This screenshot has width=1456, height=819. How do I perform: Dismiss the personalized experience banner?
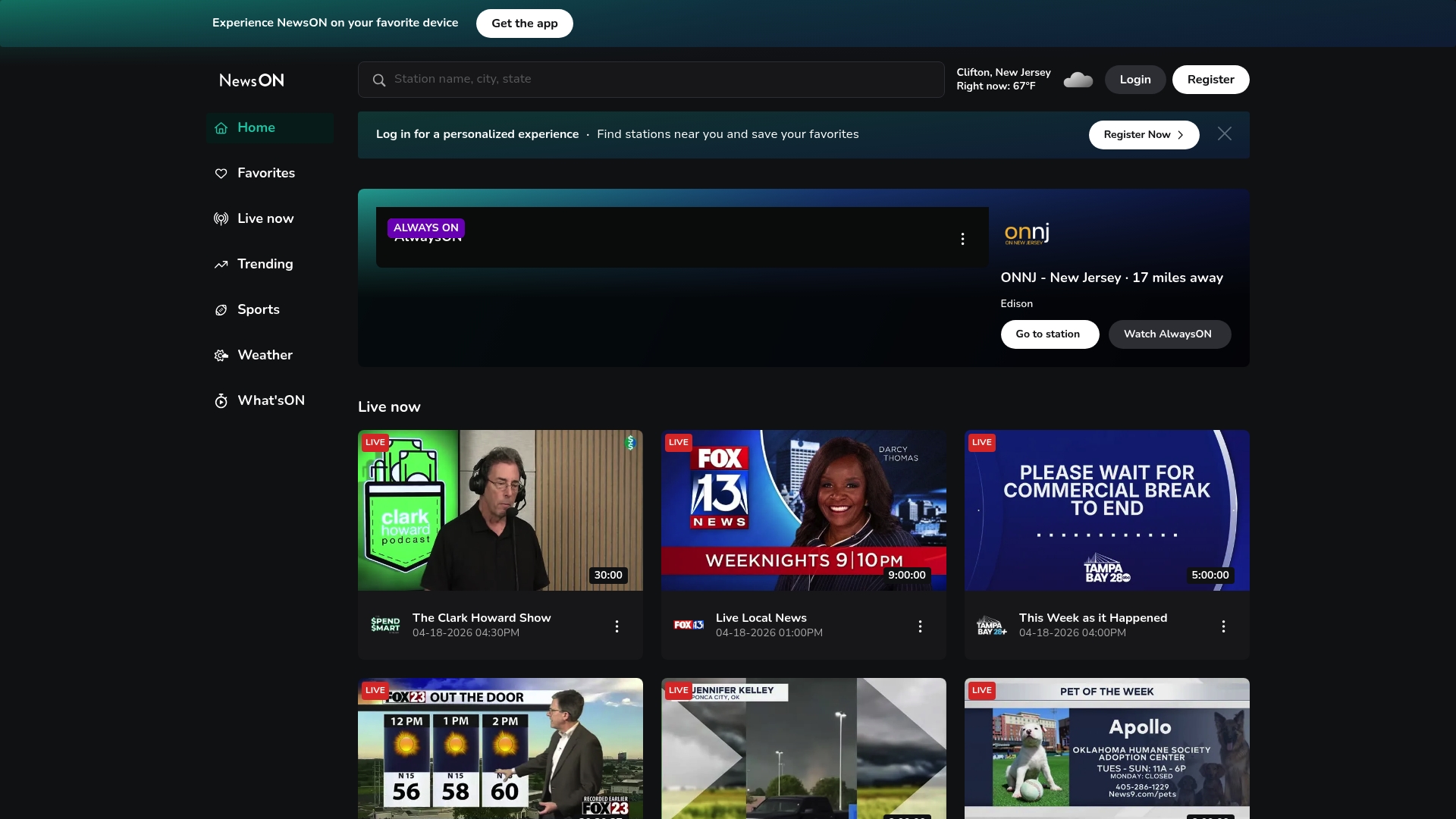coord(1225,134)
